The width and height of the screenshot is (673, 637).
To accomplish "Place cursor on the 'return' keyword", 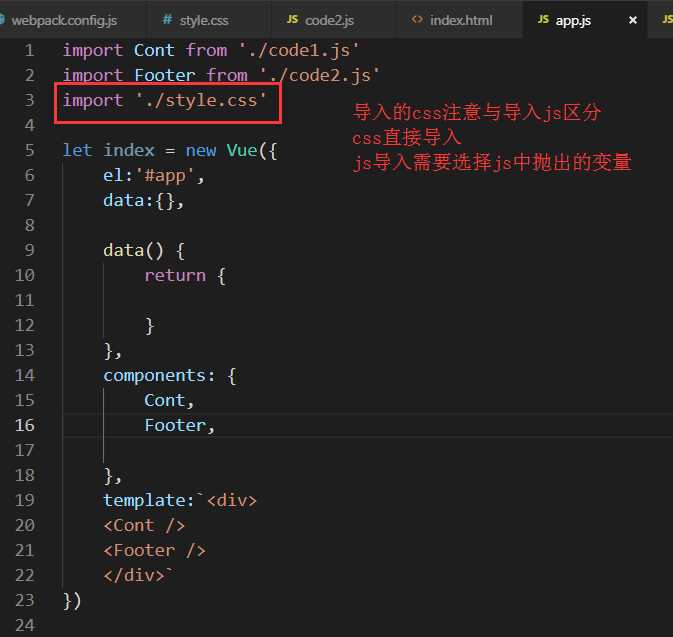I will coord(174,275).
